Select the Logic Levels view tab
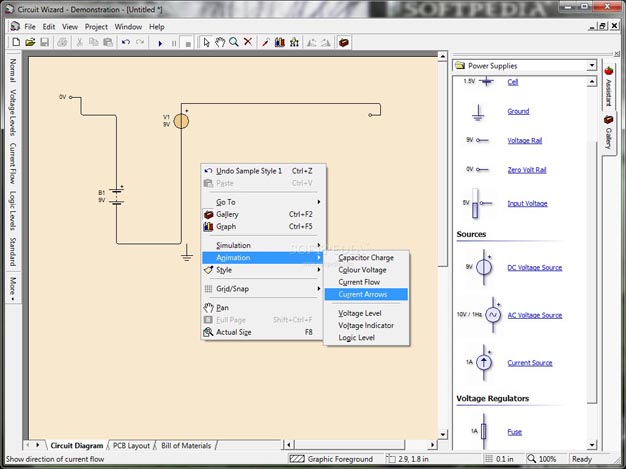 tap(13, 210)
